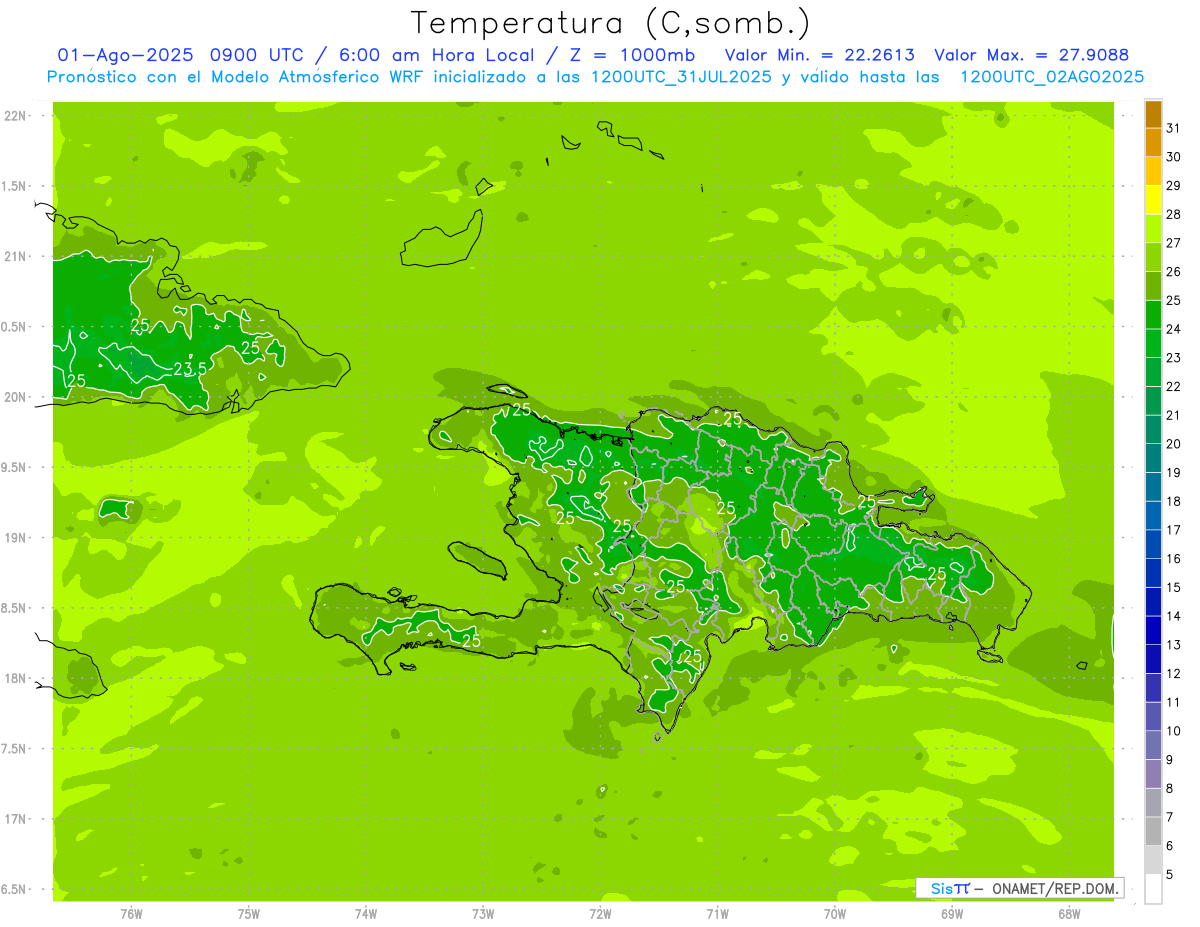Click colorbar swatch between 19 and 20
This screenshot has height=927, width=1200.
pos(1153,459)
